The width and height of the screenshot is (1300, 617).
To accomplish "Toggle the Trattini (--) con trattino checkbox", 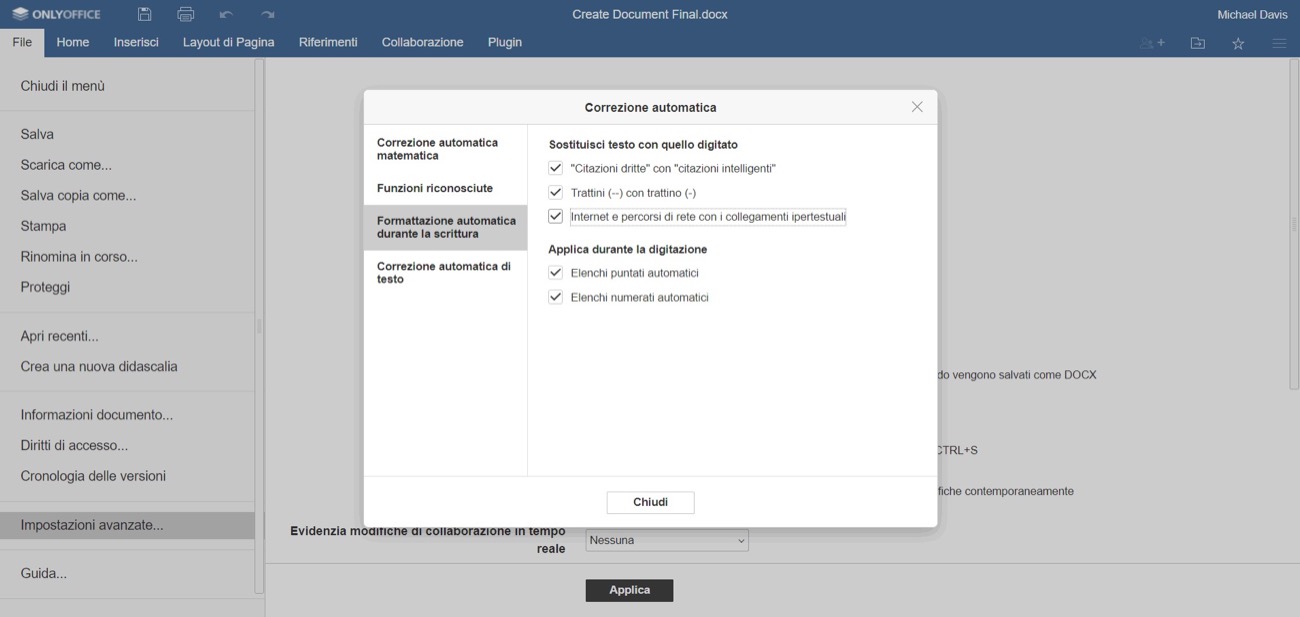I will [x=556, y=192].
